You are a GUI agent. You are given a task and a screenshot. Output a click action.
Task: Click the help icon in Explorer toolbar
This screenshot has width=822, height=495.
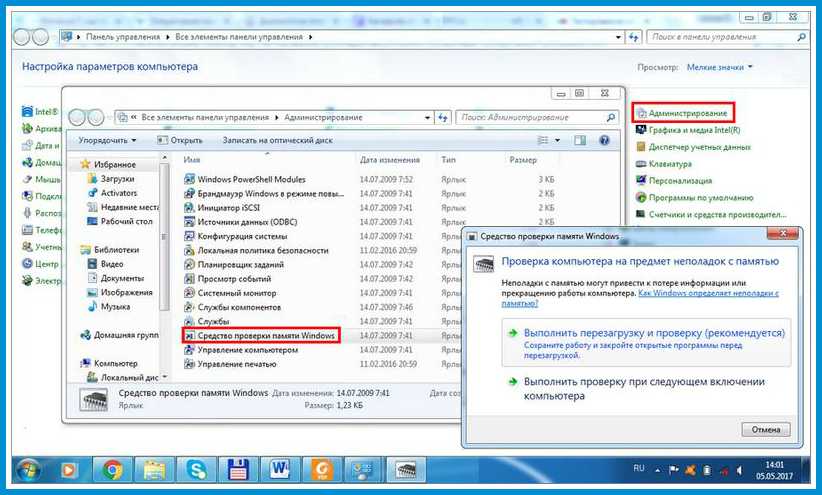(x=604, y=140)
